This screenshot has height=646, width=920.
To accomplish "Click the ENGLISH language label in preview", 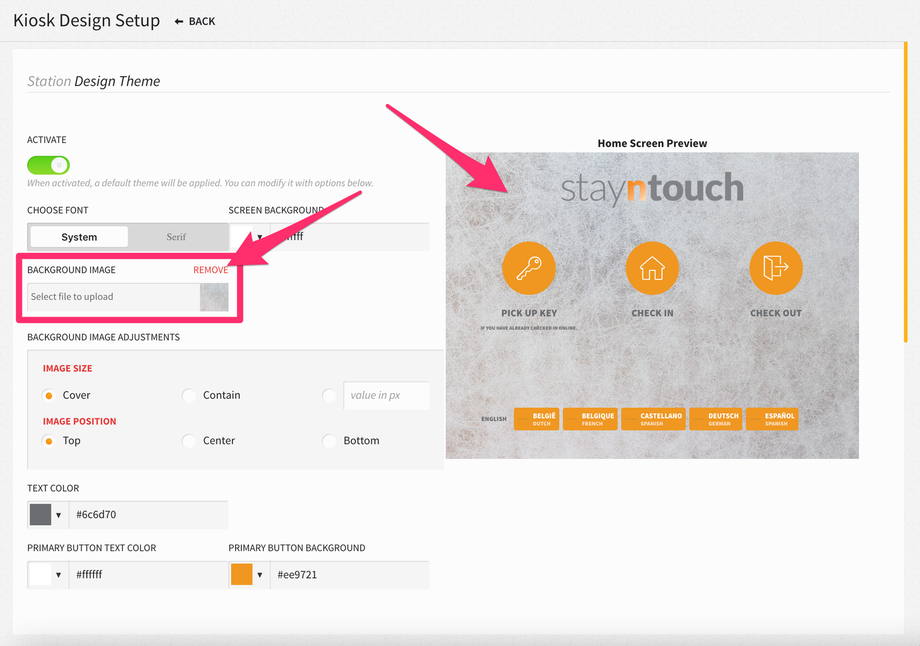I will point(493,419).
